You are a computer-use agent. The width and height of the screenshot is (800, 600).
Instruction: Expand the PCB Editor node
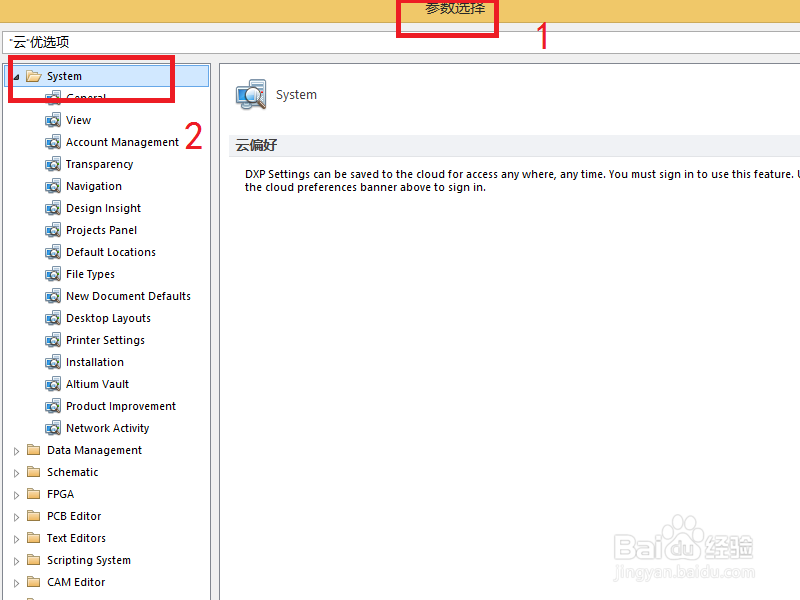point(16,517)
